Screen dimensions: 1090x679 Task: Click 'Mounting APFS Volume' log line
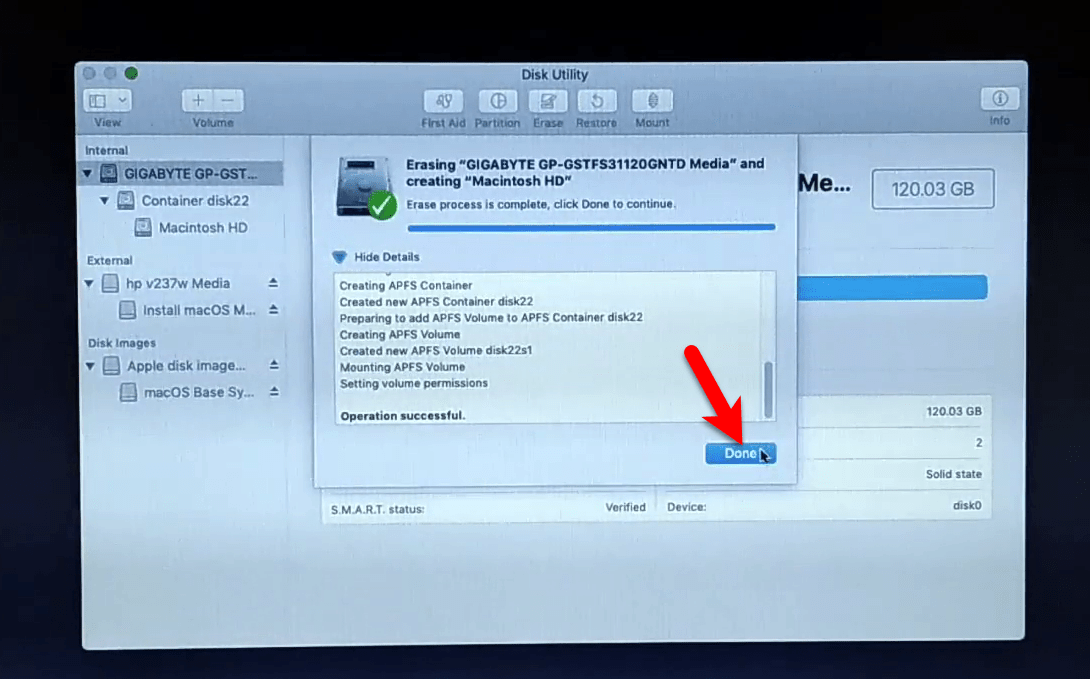402,367
